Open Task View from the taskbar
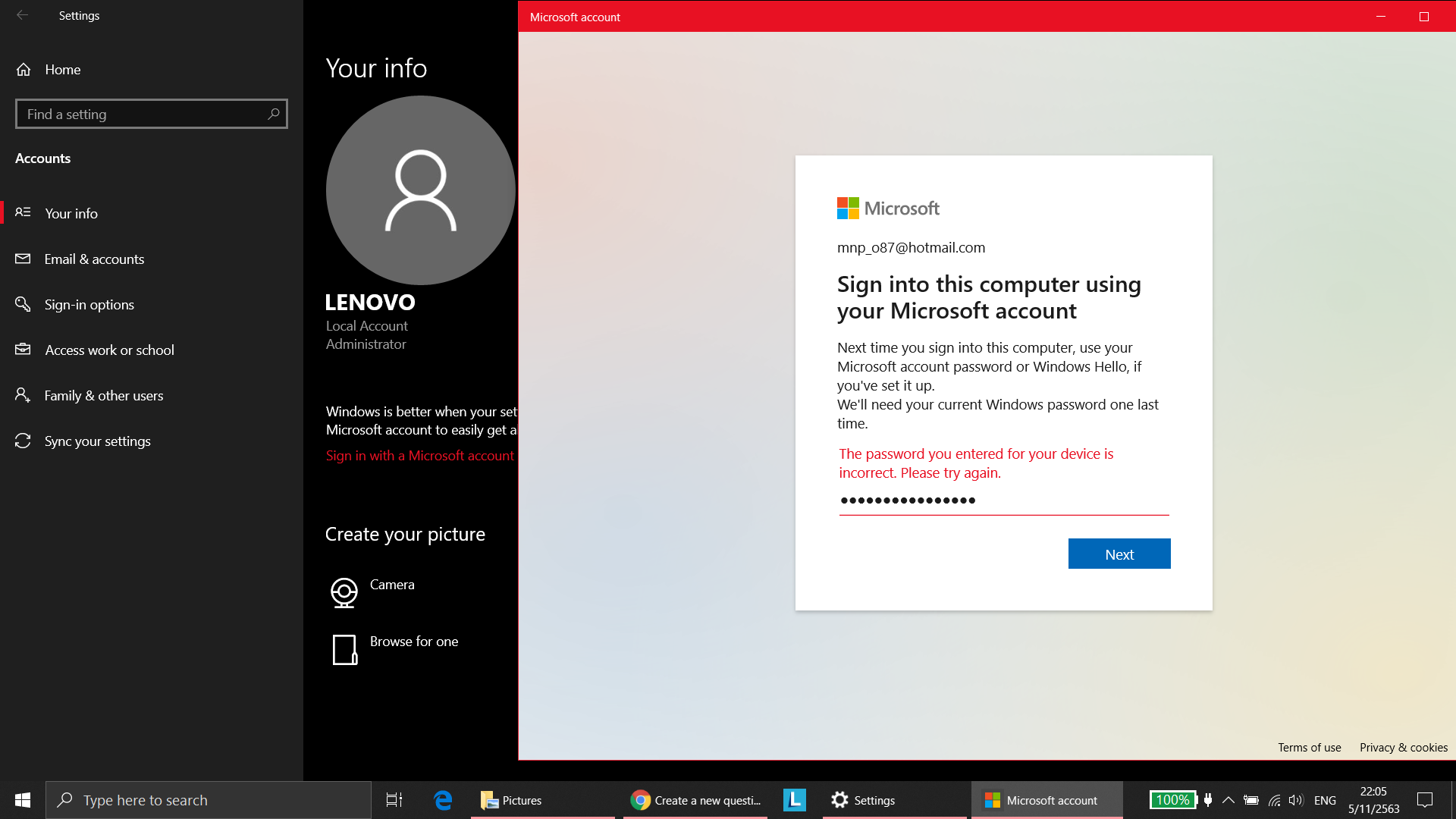Image resolution: width=1456 pixels, height=819 pixels. tap(394, 799)
